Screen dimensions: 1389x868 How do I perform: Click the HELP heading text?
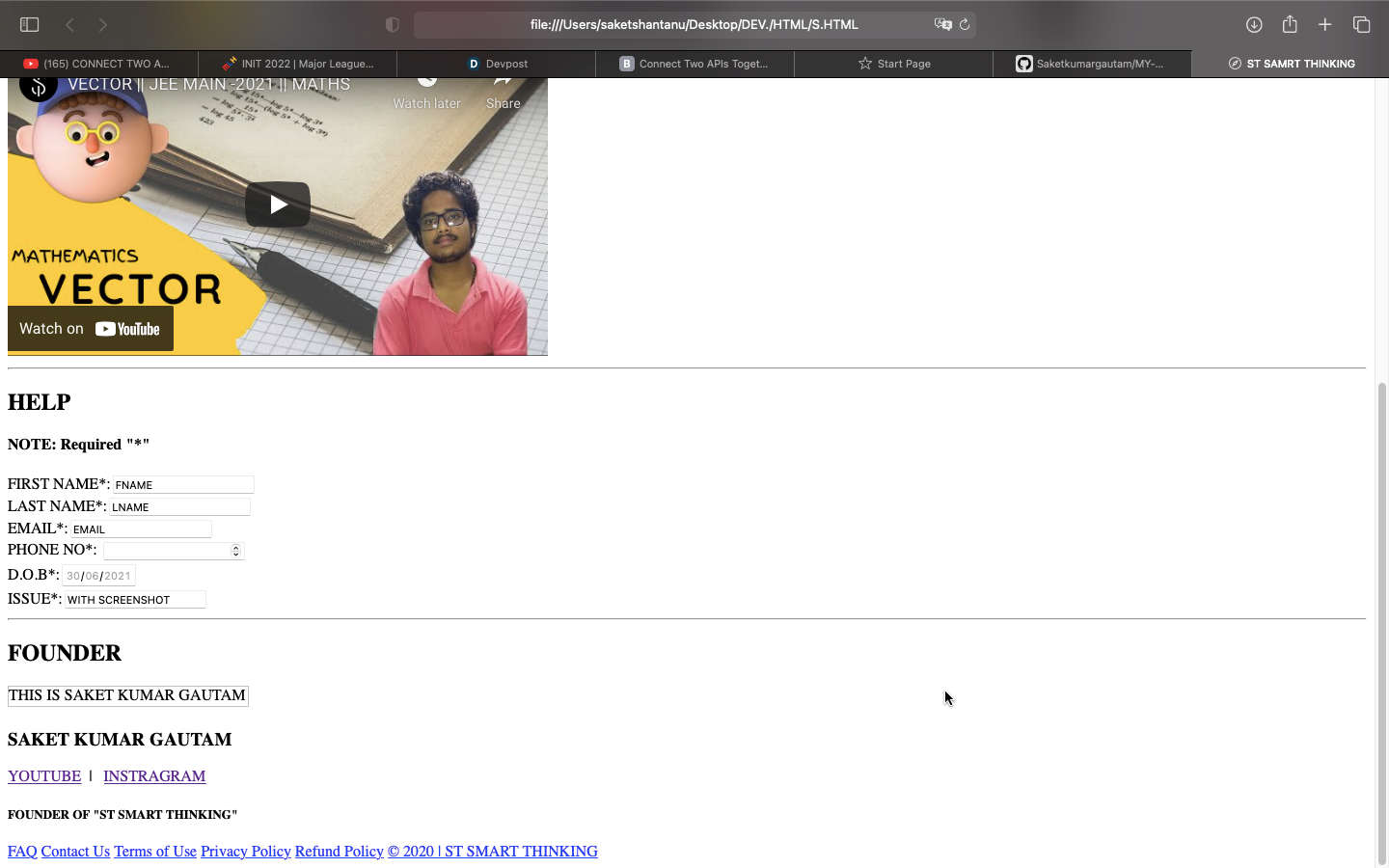click(x=40, y=402)
